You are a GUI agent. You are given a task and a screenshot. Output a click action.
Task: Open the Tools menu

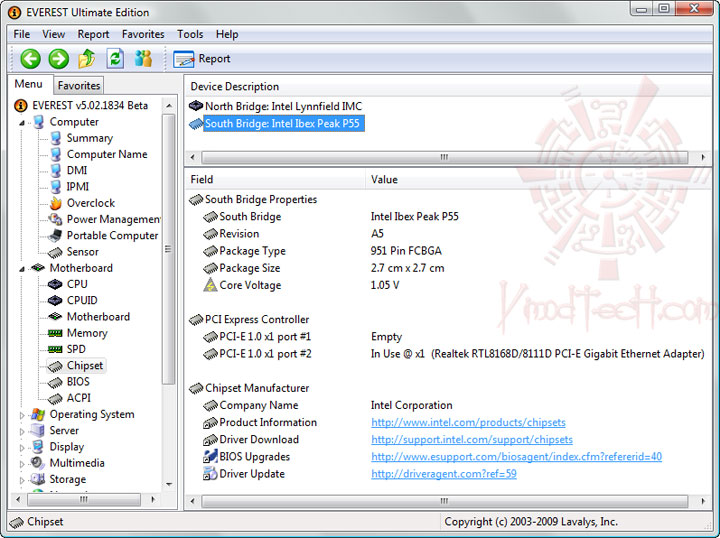[x=190, y=34]
